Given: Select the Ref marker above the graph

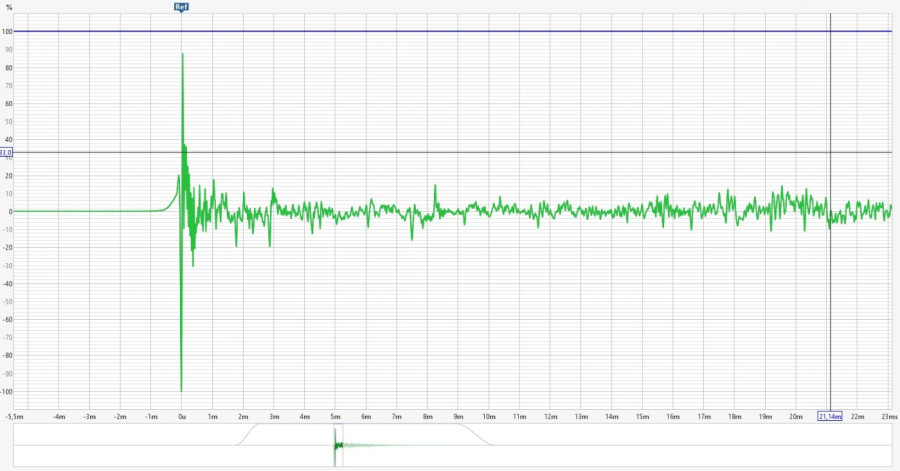Looking at the screenshot, I should 181,7.
